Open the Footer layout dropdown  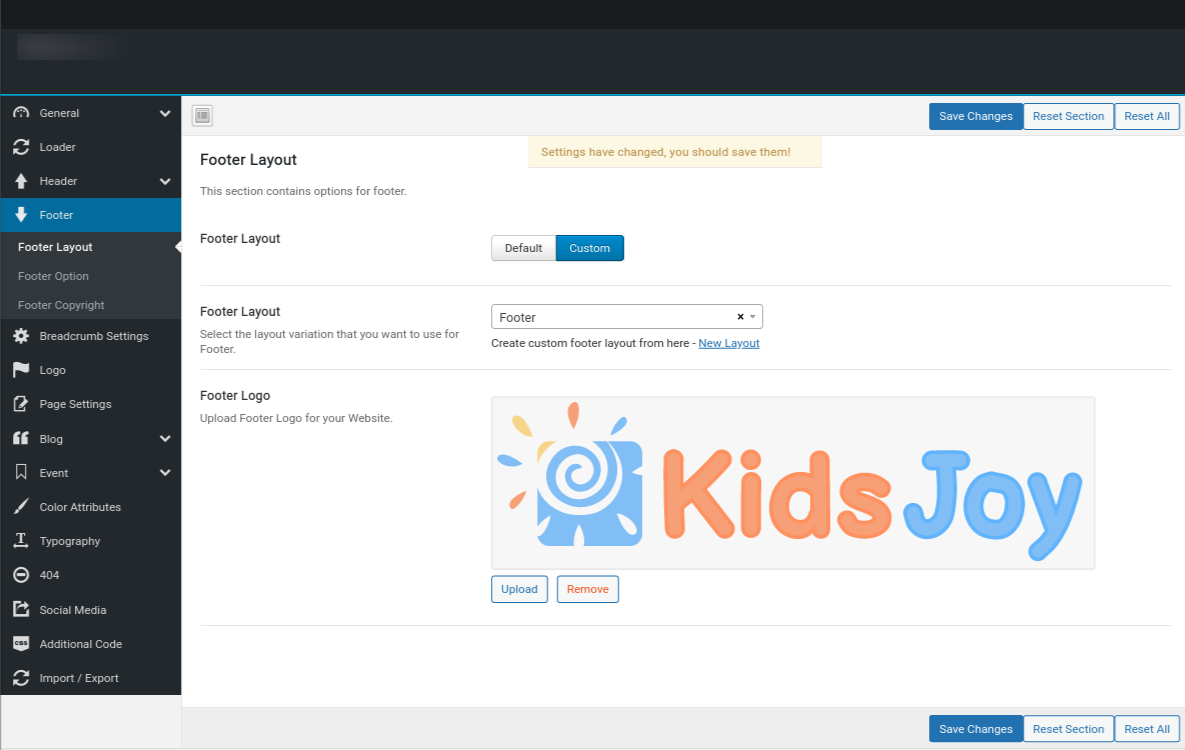pyautogui.click(x=627, y=317)
